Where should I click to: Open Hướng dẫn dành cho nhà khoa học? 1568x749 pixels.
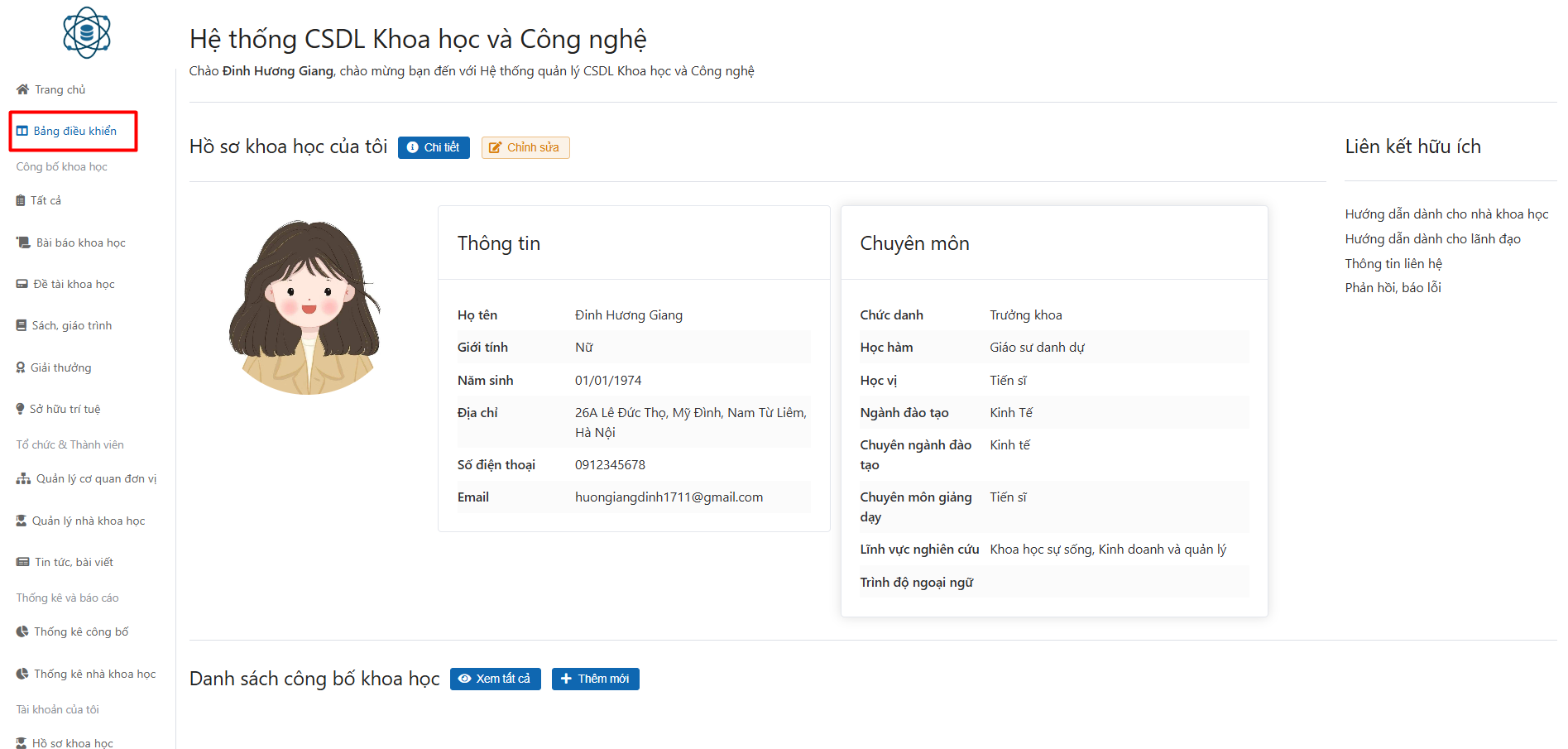click(1446, 213)
